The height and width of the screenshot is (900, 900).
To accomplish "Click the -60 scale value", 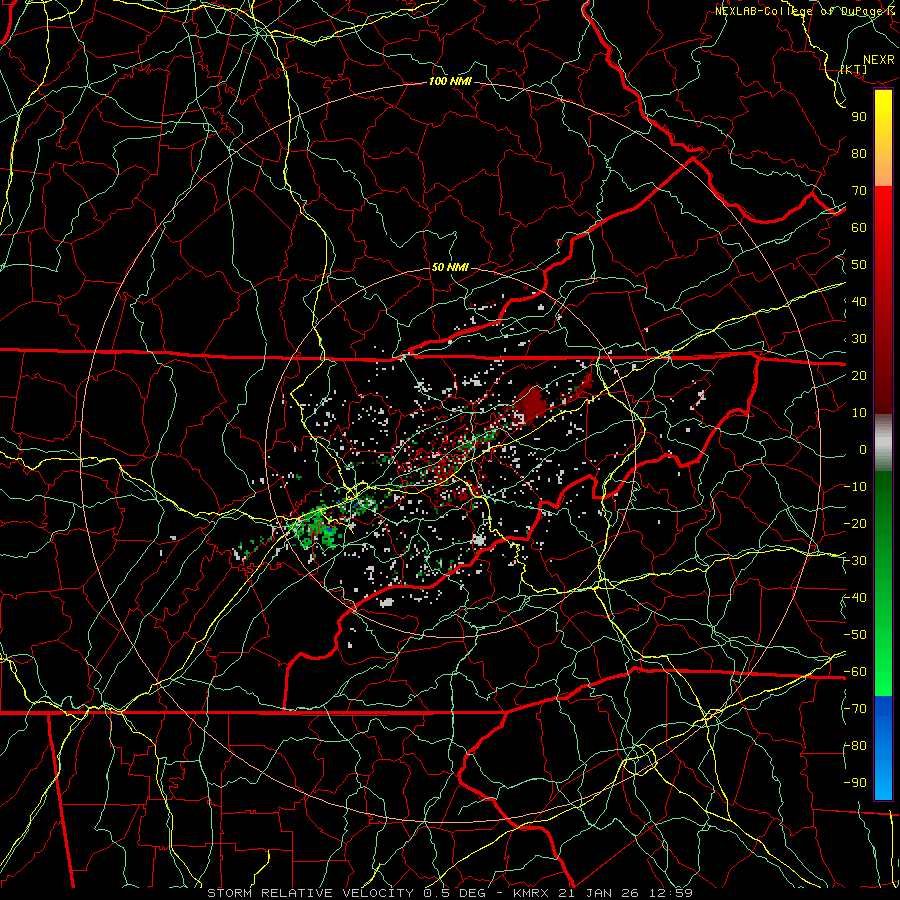I will click(x=855, y=672).
